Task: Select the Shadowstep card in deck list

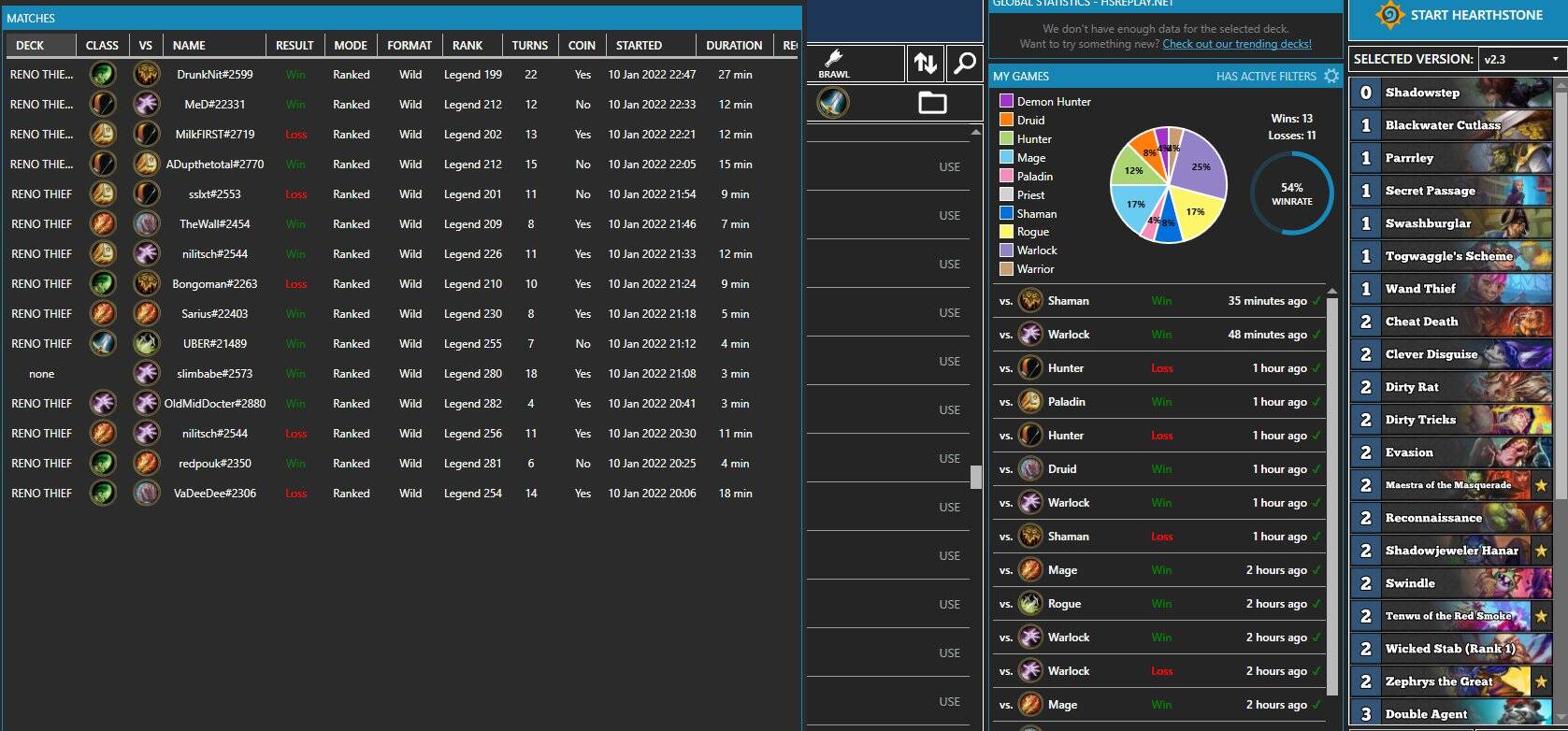Action: click(1451, 93)
